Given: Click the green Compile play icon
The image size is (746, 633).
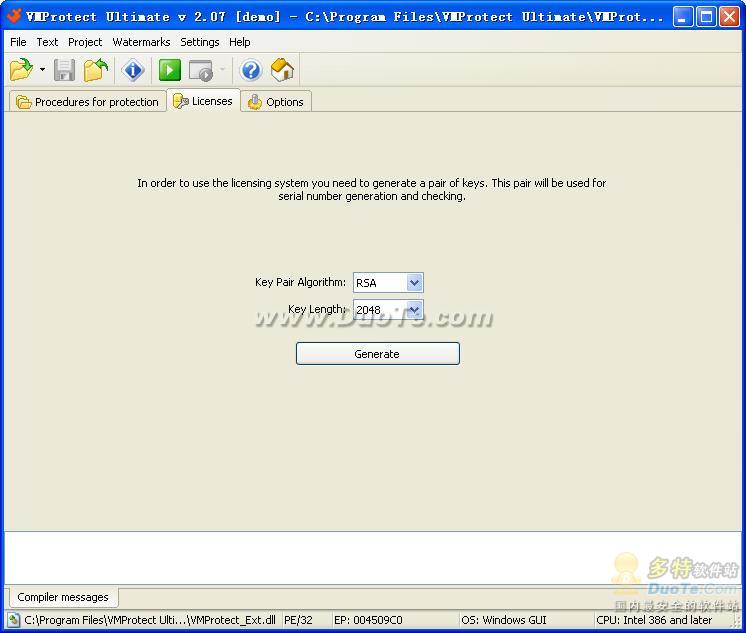Looking at the screenshot, I should (170, 70).
